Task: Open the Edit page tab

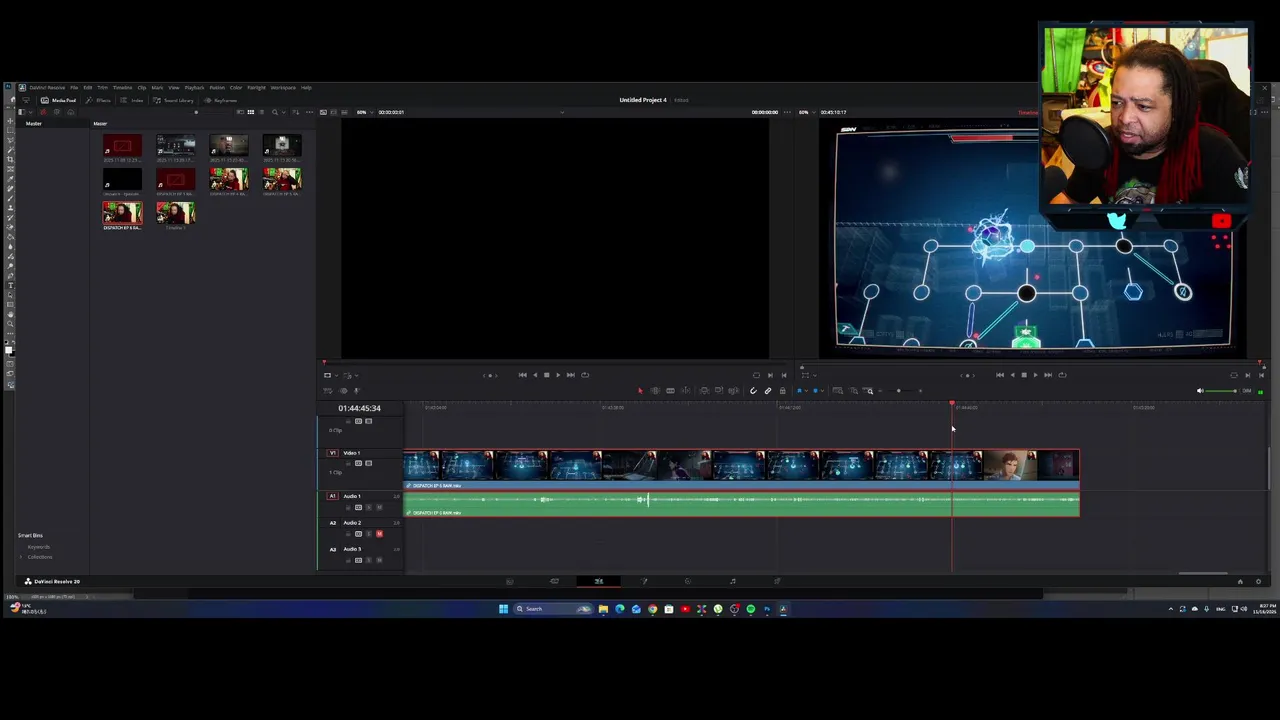Action: (599, 581)
